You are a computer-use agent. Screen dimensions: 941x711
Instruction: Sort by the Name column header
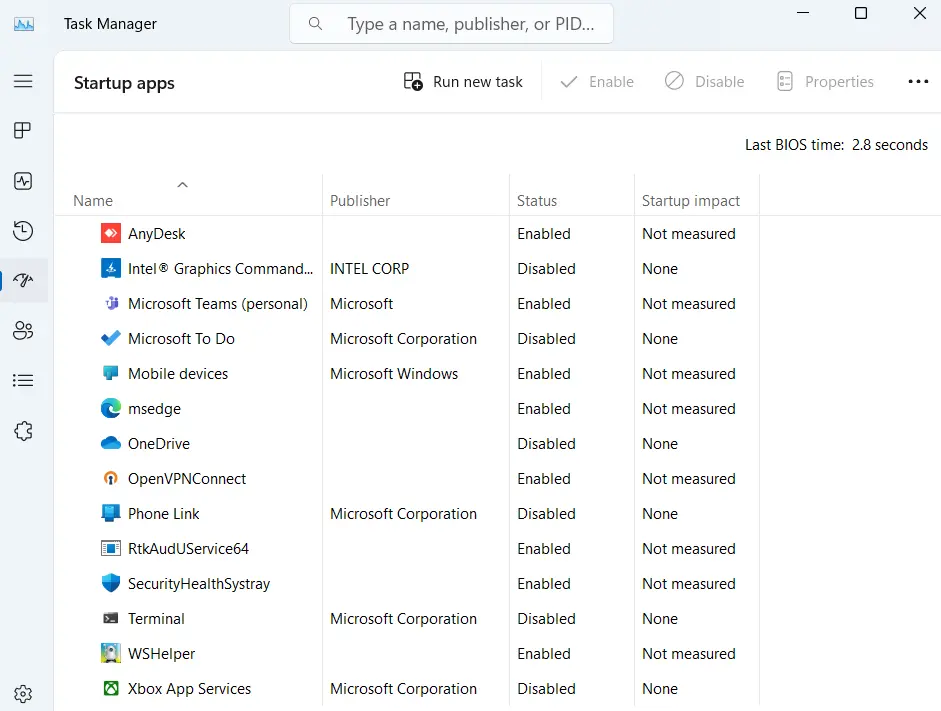[93, 200]
